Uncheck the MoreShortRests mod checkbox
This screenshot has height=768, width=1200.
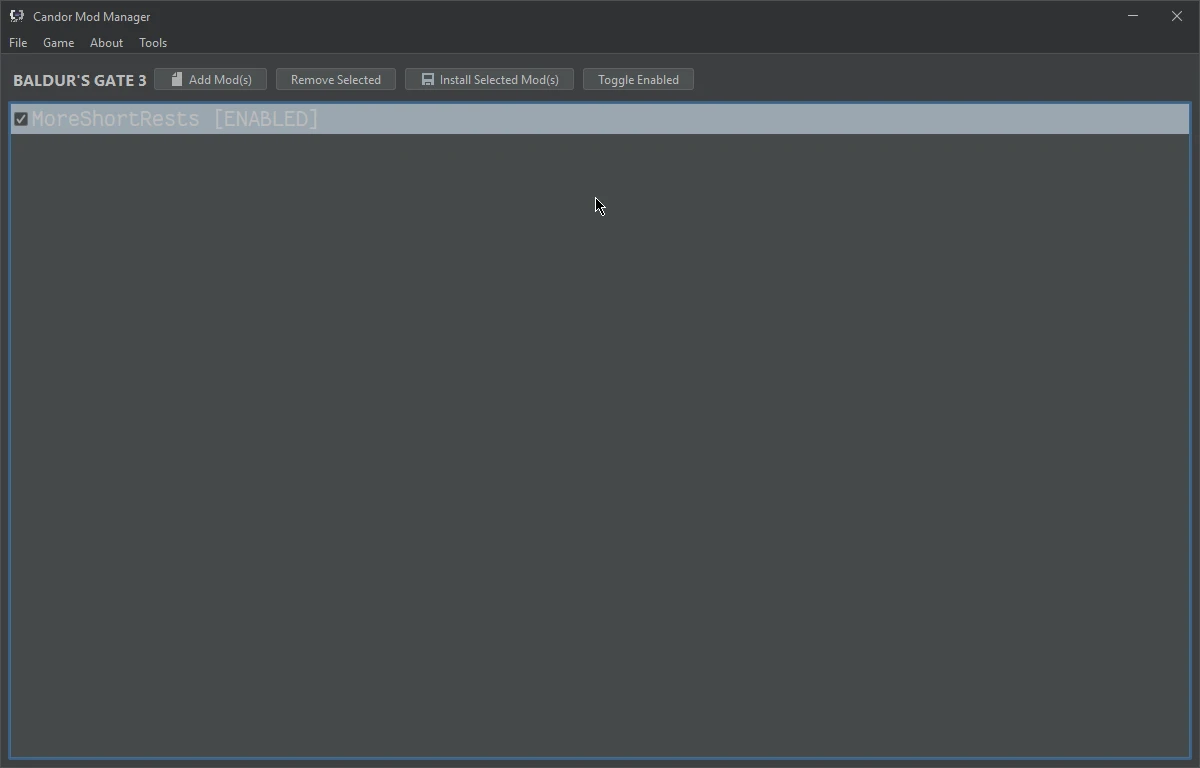(21, 119)
